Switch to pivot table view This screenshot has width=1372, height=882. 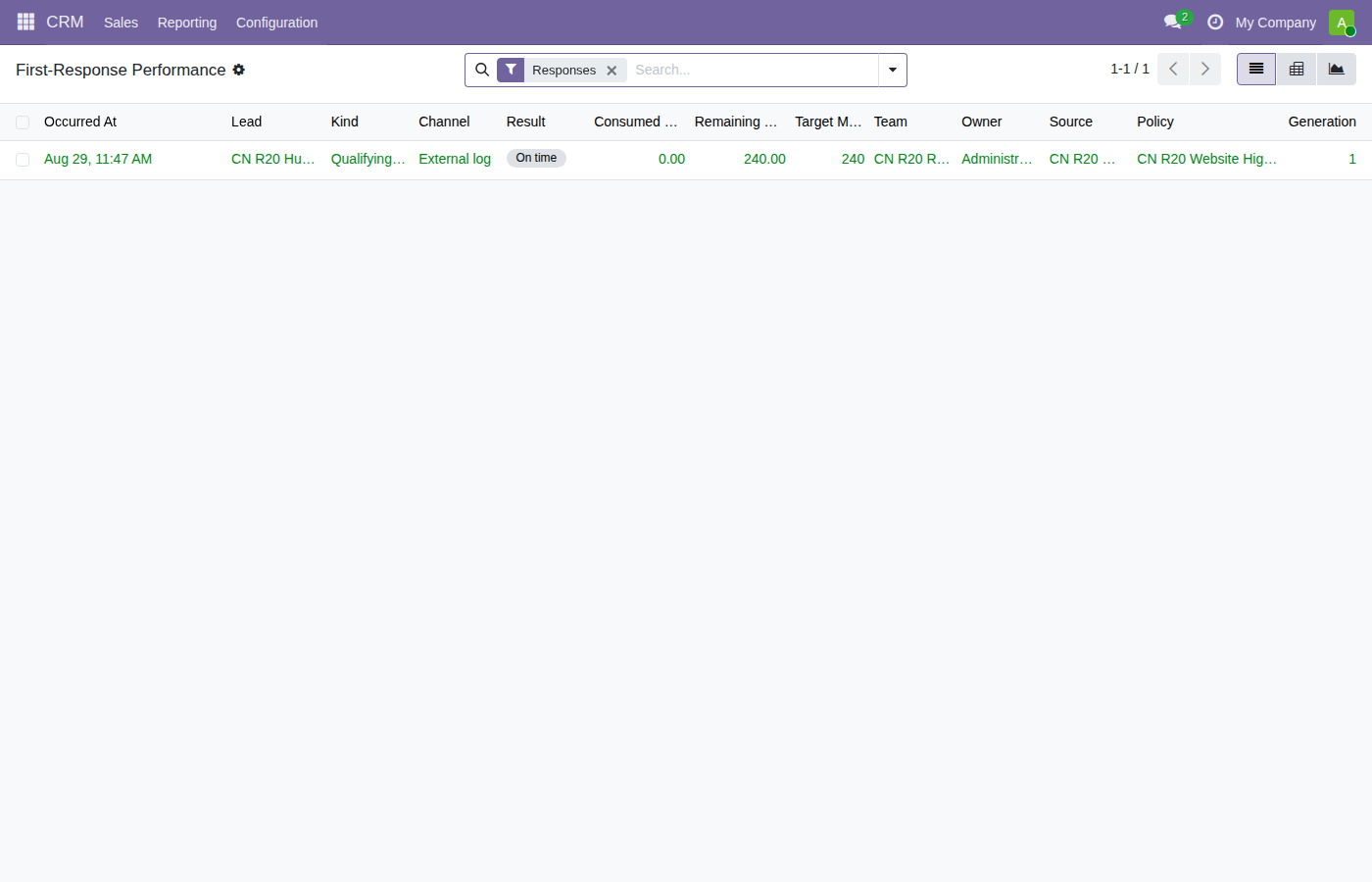[x=1297, y=69]
